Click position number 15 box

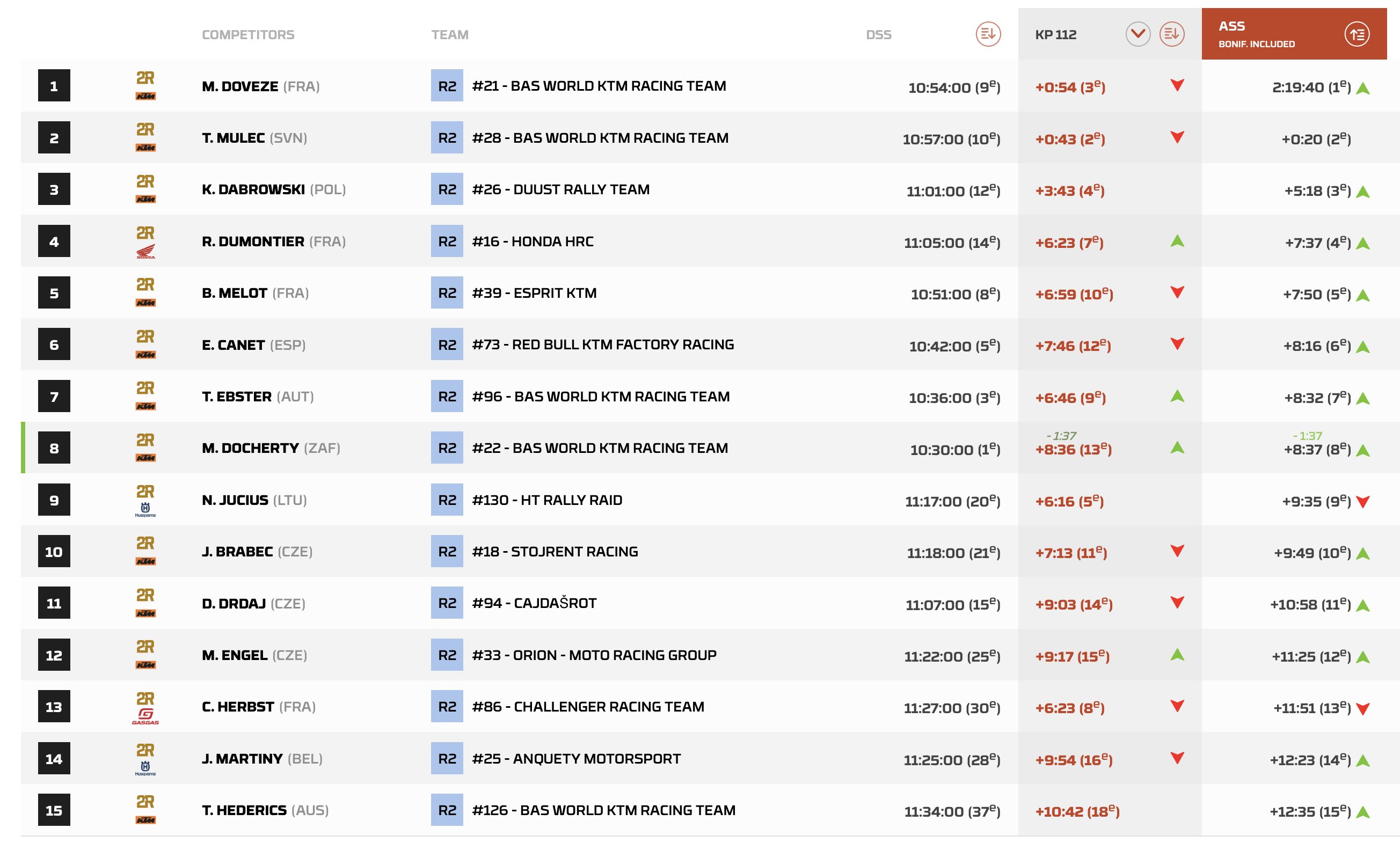(x=54, y=810)
